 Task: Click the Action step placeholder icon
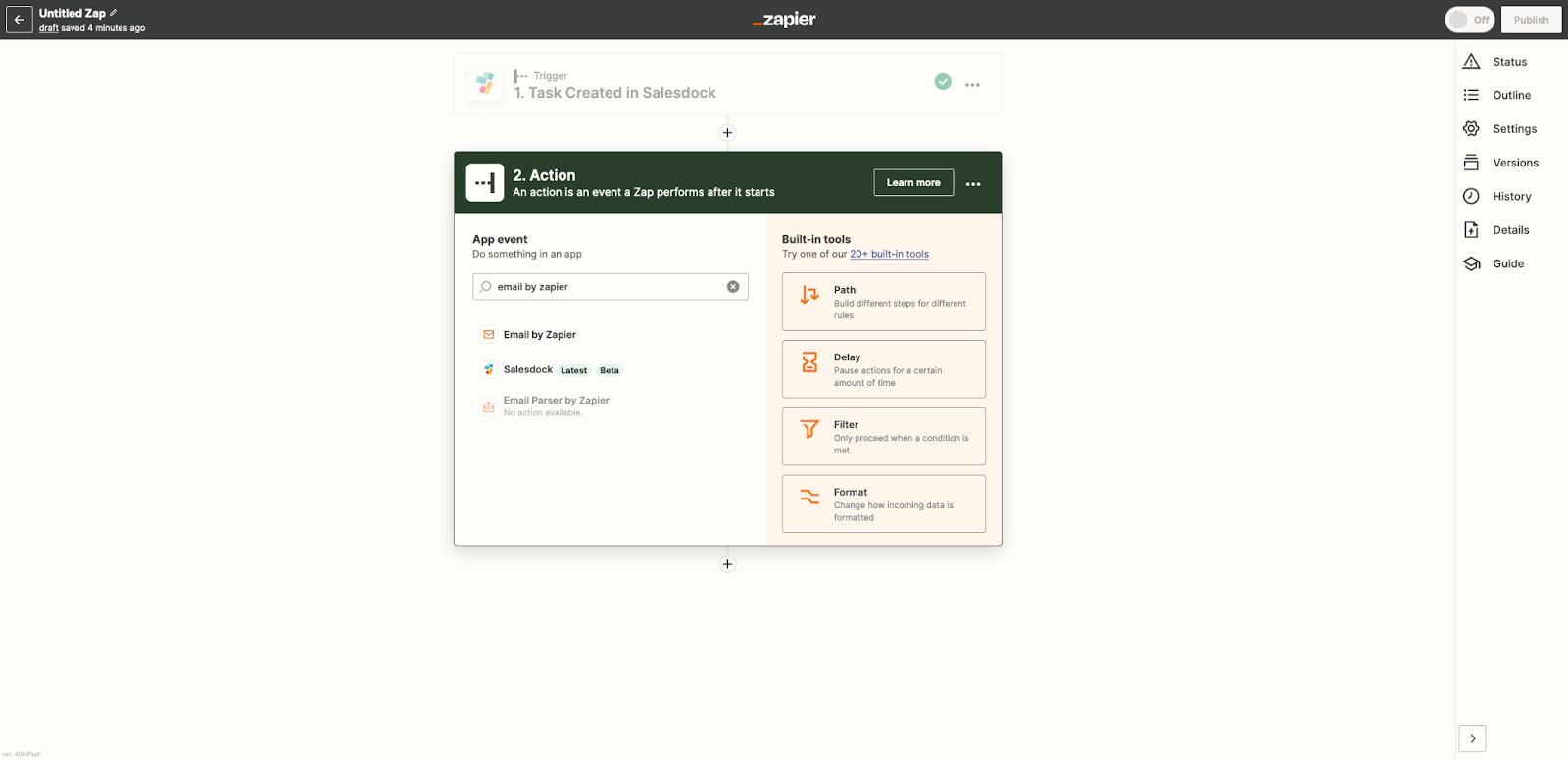pos(485,182)
